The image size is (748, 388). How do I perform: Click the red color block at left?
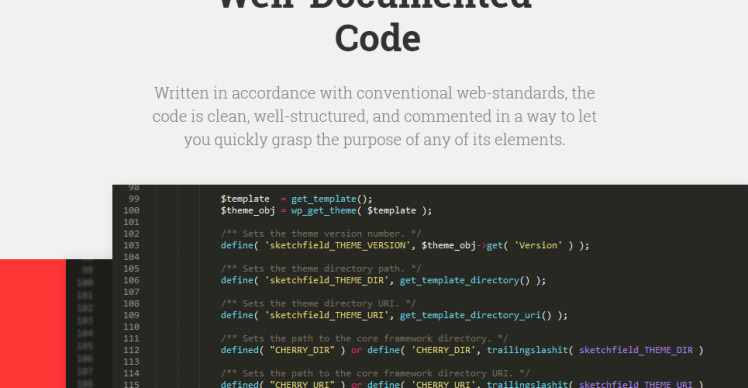(33, 324)
